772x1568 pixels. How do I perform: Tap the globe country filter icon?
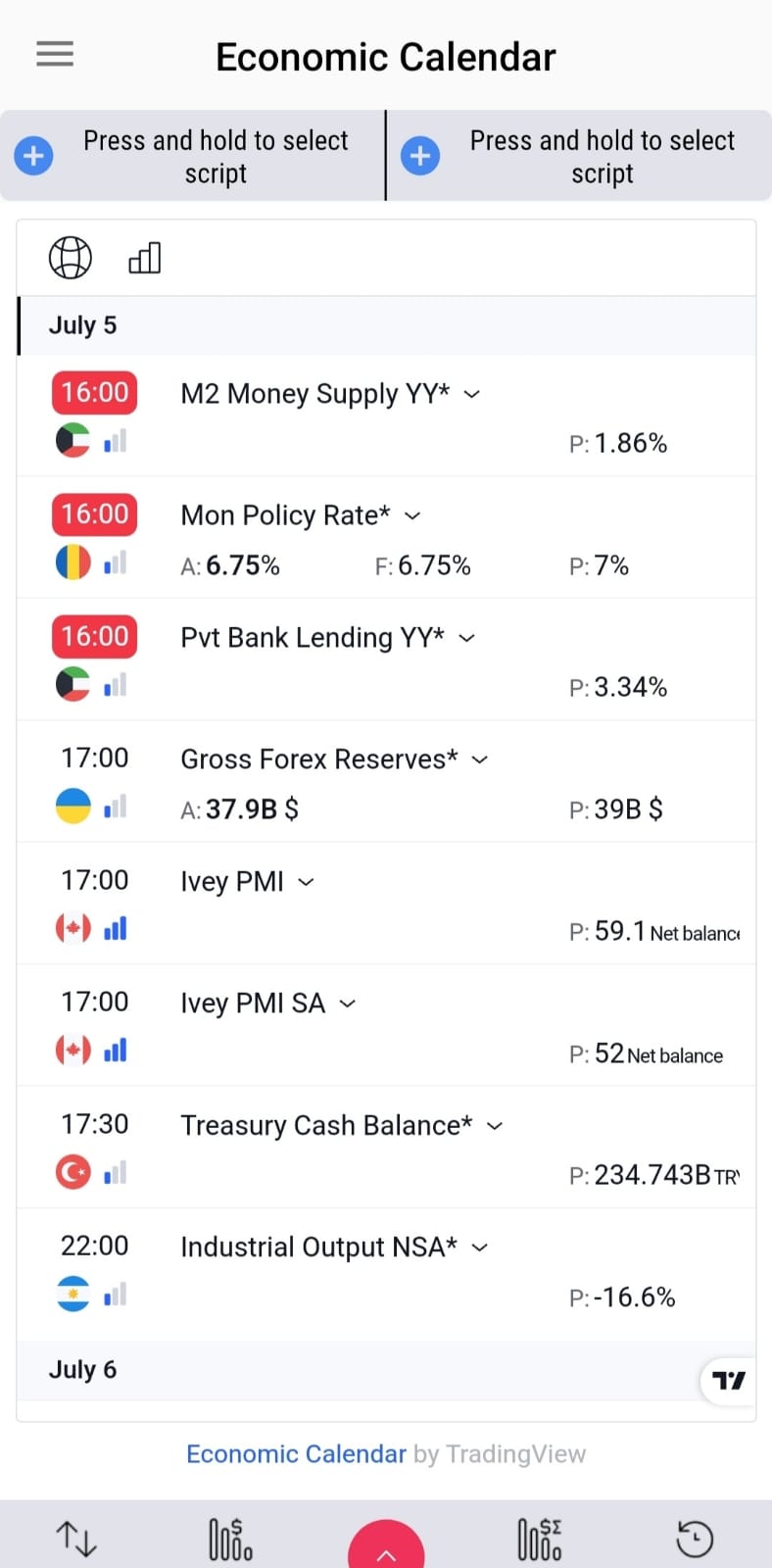click(x=71, y=258)
